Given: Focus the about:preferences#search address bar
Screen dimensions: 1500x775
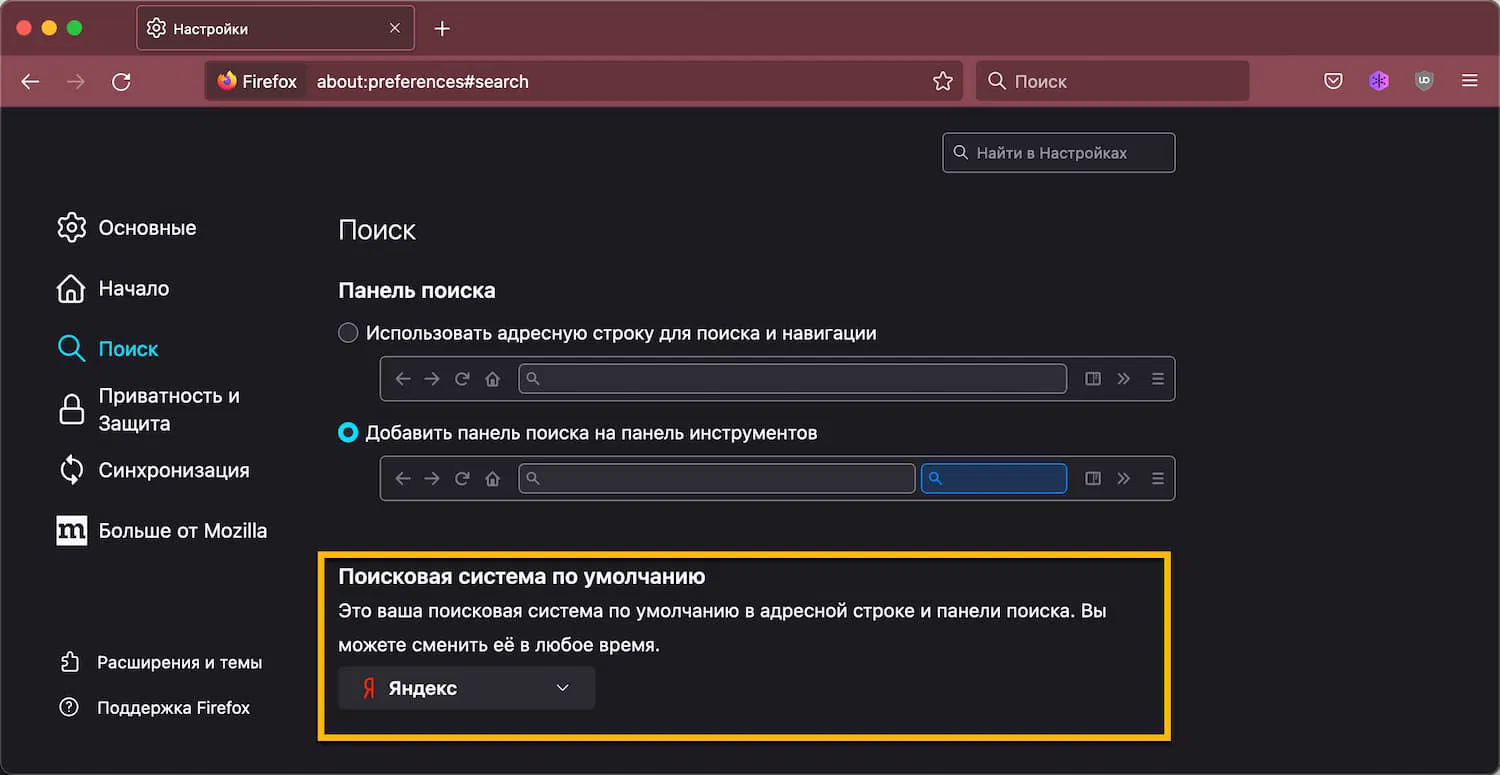Looking at the screenshot, I should click(x=584, y=82).
